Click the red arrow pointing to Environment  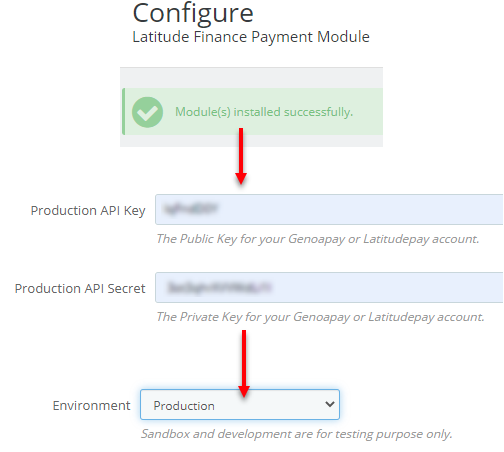coord(244,363)
